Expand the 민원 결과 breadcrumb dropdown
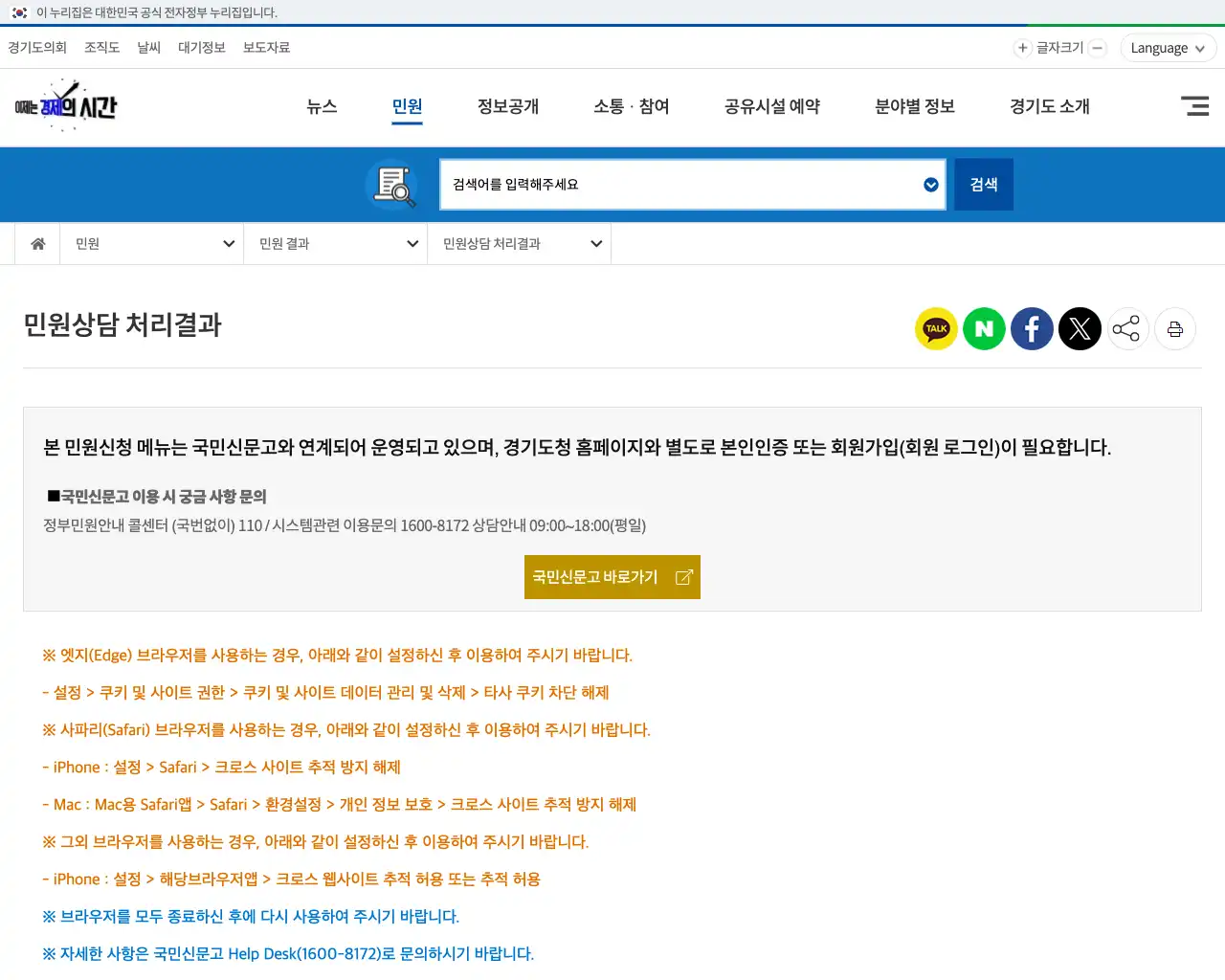Image resolution: width=1225 pixels, height=980 pixels. click(336, 244)
